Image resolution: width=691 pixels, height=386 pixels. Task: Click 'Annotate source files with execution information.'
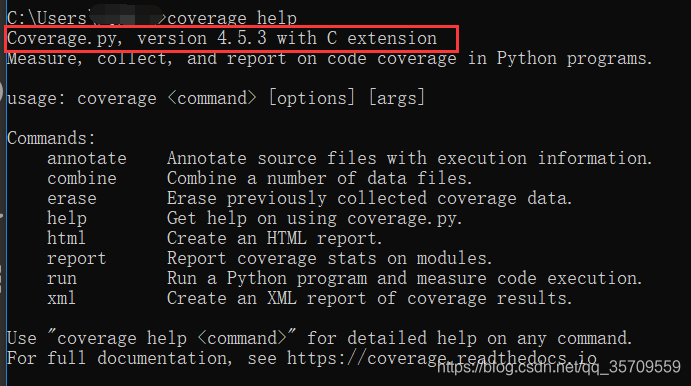click(x=409, y=158)
